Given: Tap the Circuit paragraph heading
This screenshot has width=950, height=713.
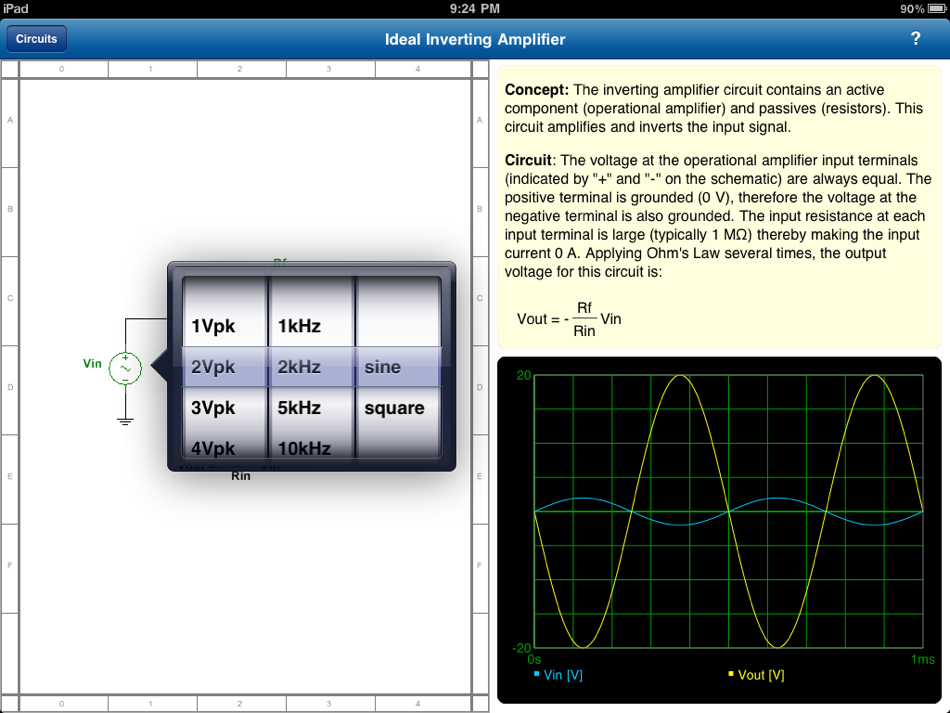Looking at the screenshot, I should coord(528,161).
